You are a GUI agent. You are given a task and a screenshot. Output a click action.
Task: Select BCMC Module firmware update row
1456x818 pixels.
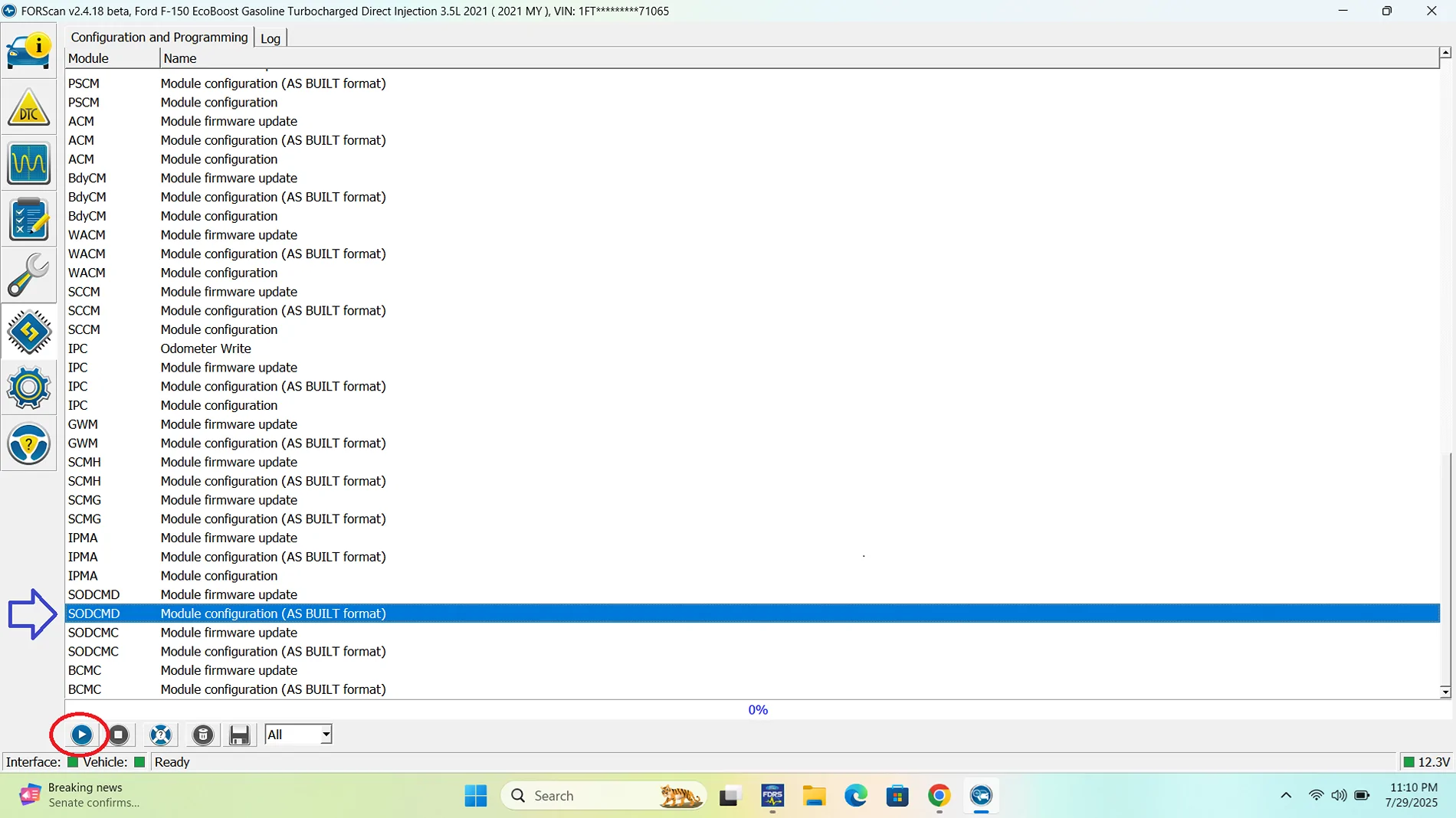752,670
